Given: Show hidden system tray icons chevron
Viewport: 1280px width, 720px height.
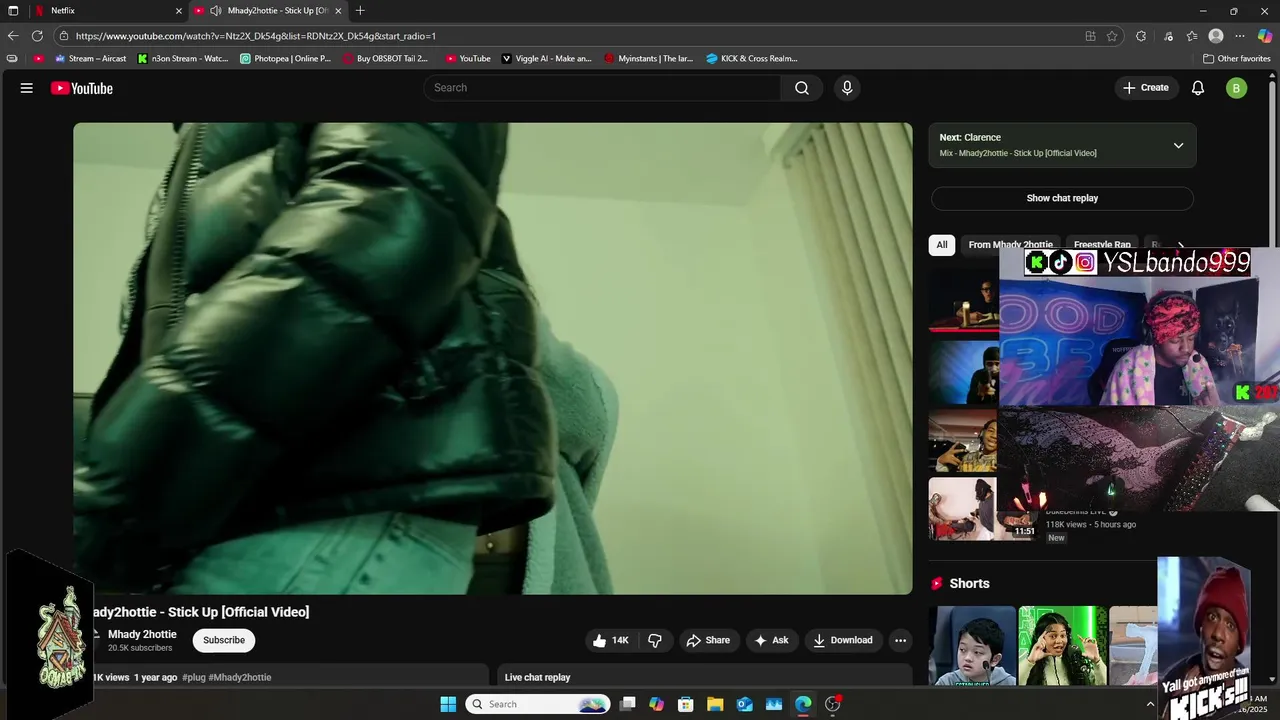Looking at the screenshot, I should point(1150,704).
